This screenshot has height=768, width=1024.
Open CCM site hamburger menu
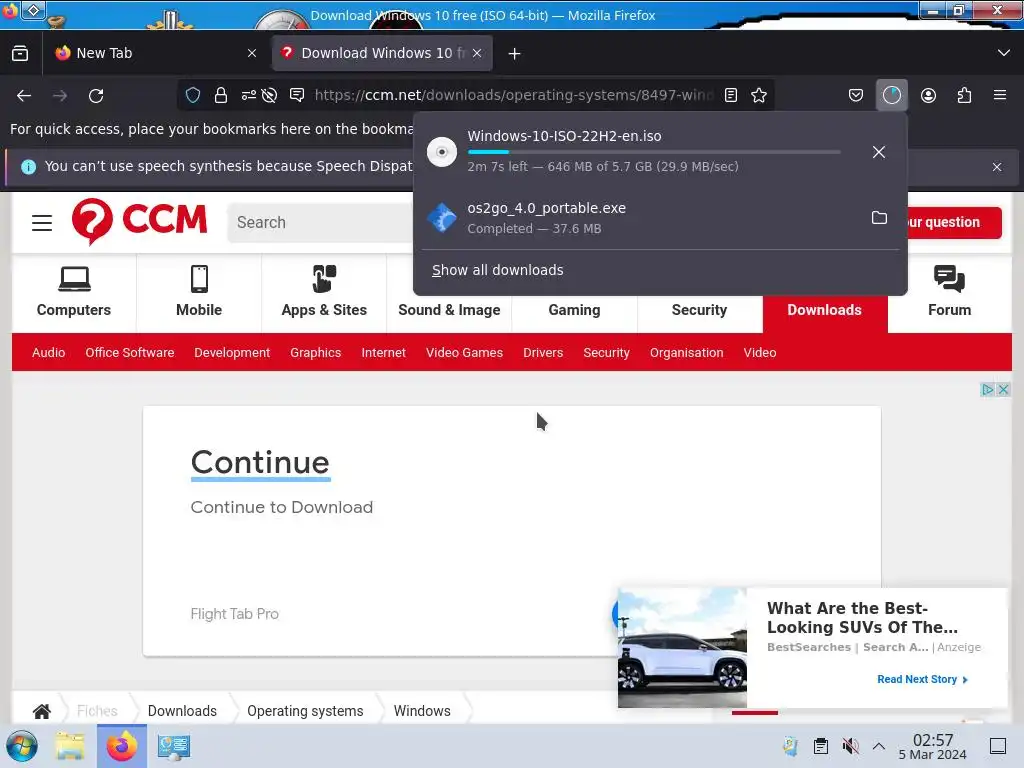(x=42, y=223)
